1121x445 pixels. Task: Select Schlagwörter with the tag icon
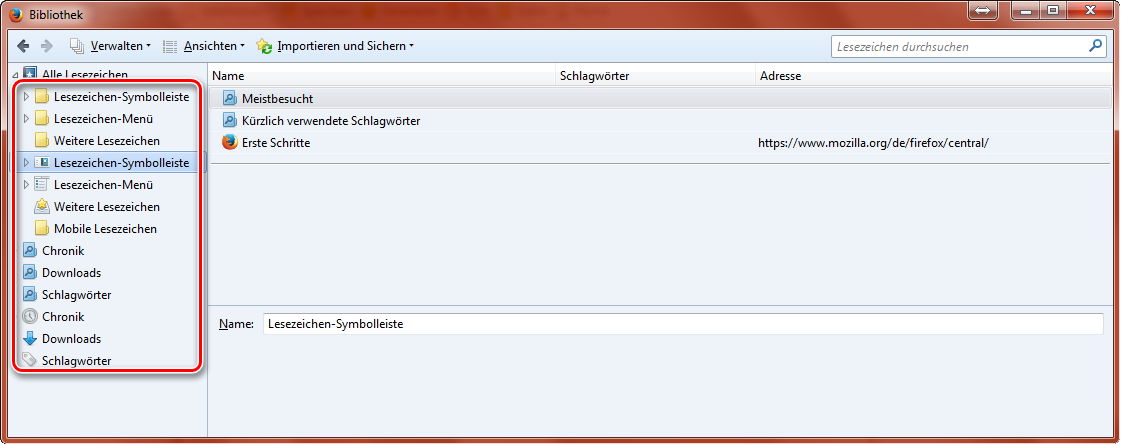(75, 361)
